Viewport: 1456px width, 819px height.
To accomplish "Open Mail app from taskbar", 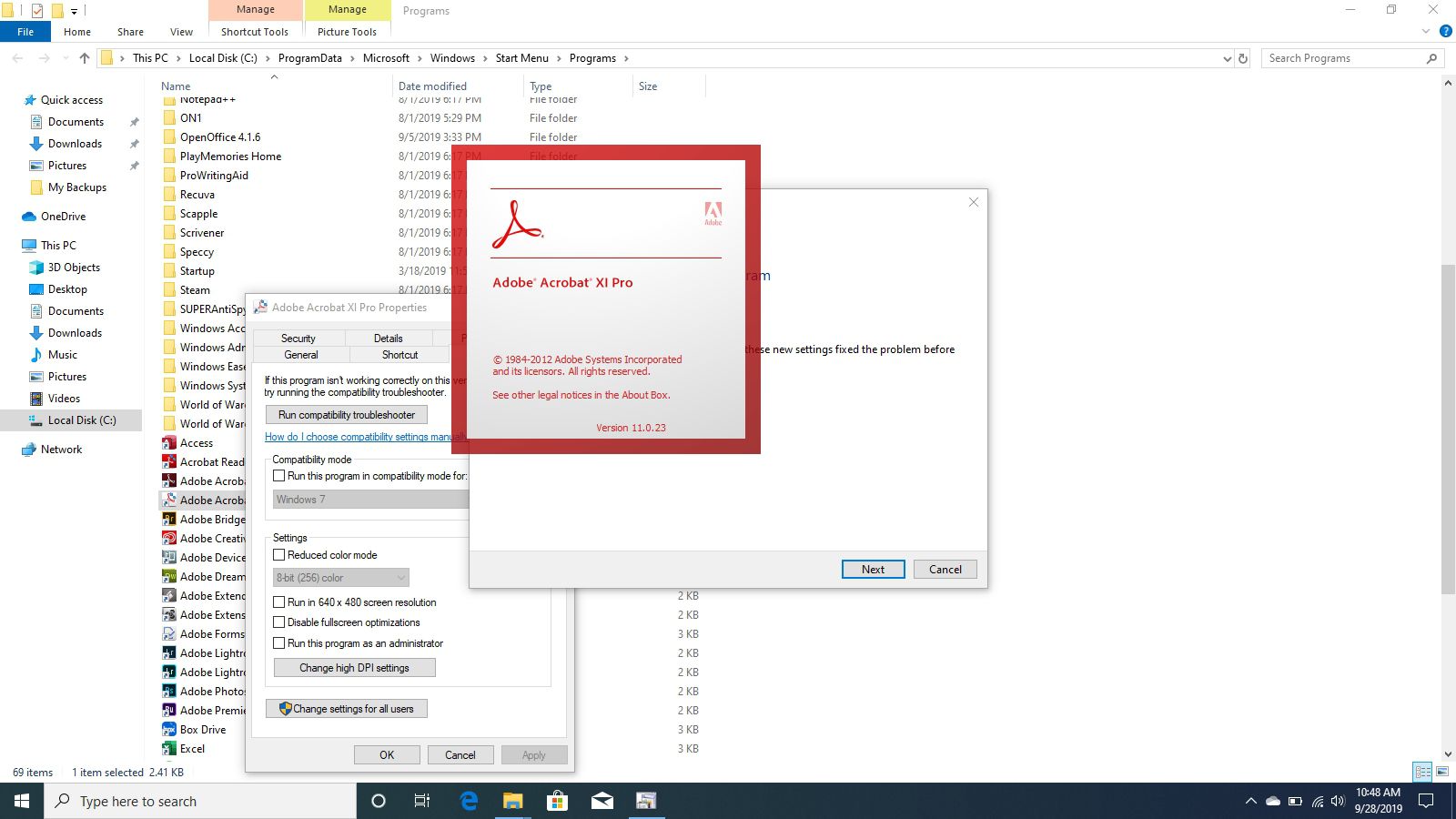I will click(602, 801).
